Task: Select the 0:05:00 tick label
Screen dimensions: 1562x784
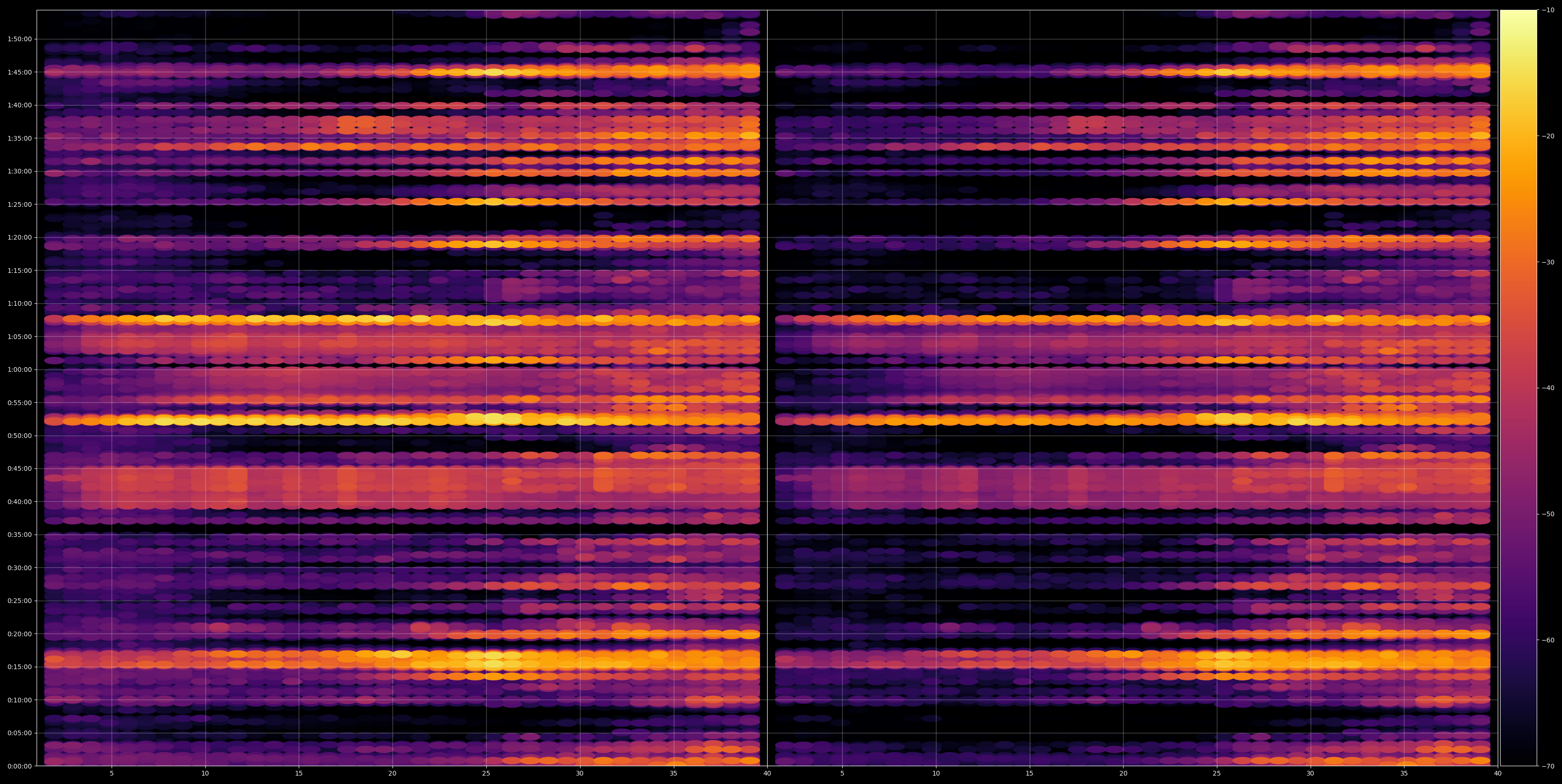Action: click(x=19, y=733)
